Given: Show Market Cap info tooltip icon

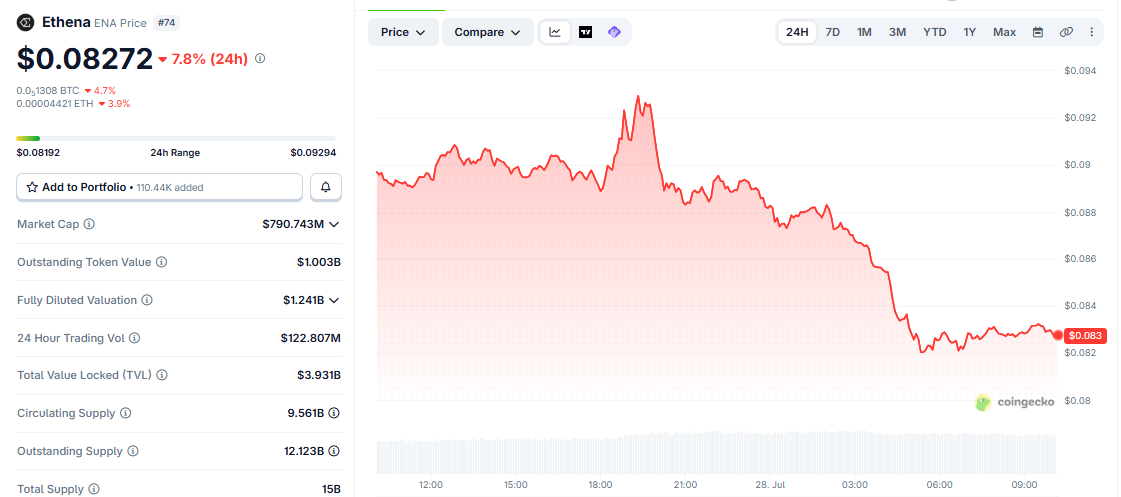Looking at the screenshot, I should [x=89, y=225].
